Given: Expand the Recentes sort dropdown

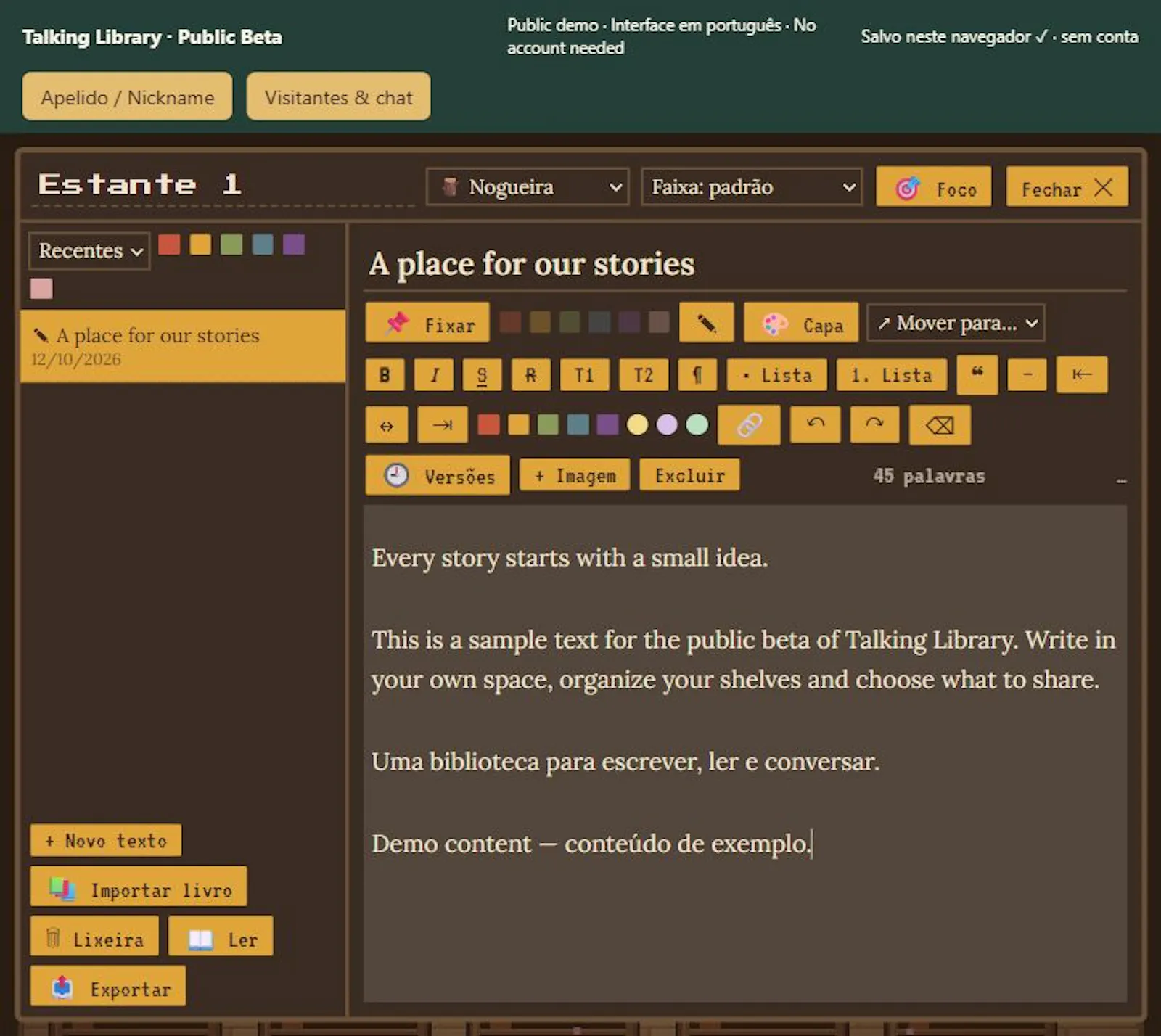Looking at the screenshot, I should tap(89, 251).
